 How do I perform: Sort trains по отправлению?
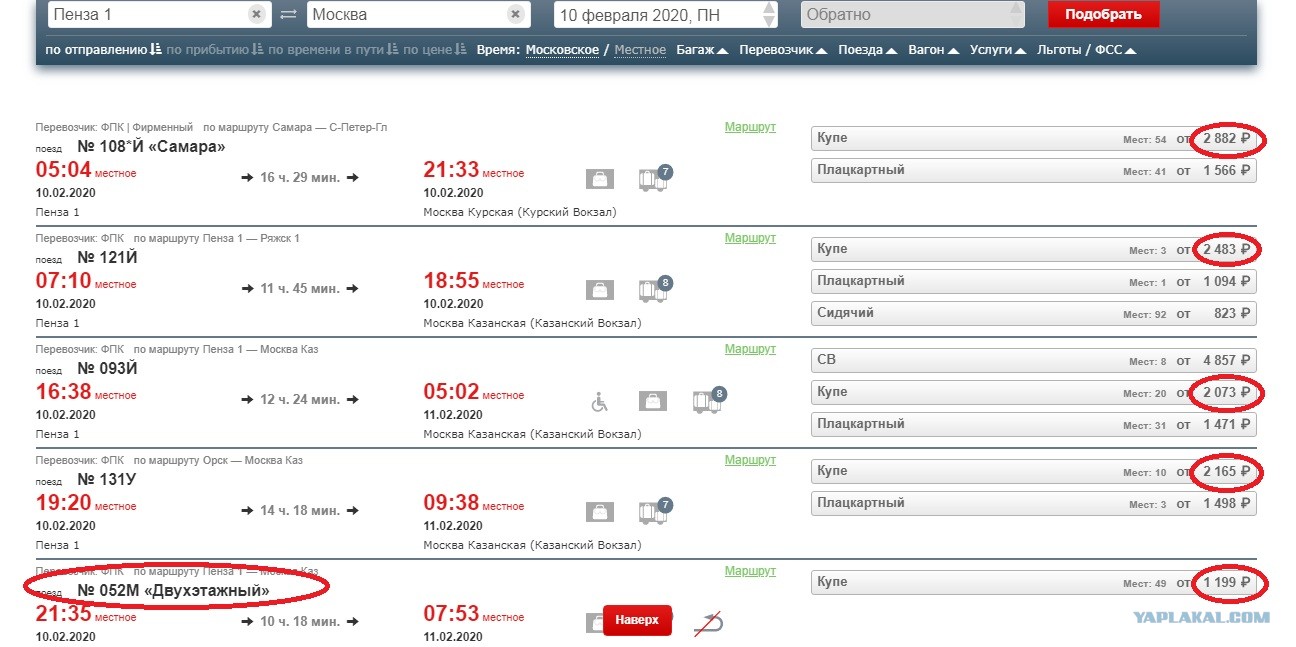click(104, 50)
